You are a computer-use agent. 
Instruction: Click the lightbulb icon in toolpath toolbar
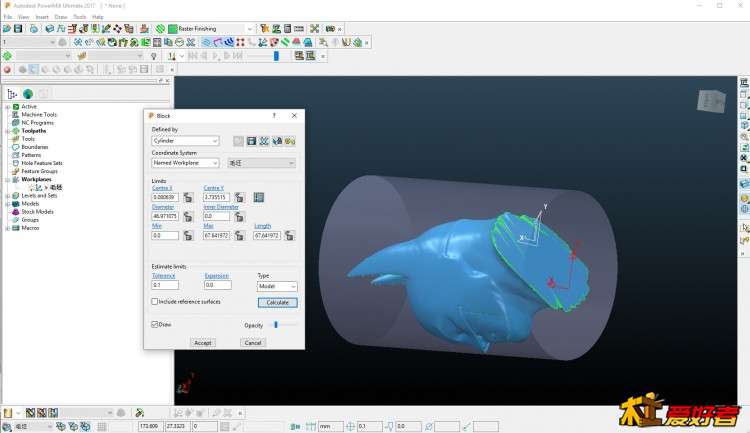pyautogui.click(x=154, y=56)
